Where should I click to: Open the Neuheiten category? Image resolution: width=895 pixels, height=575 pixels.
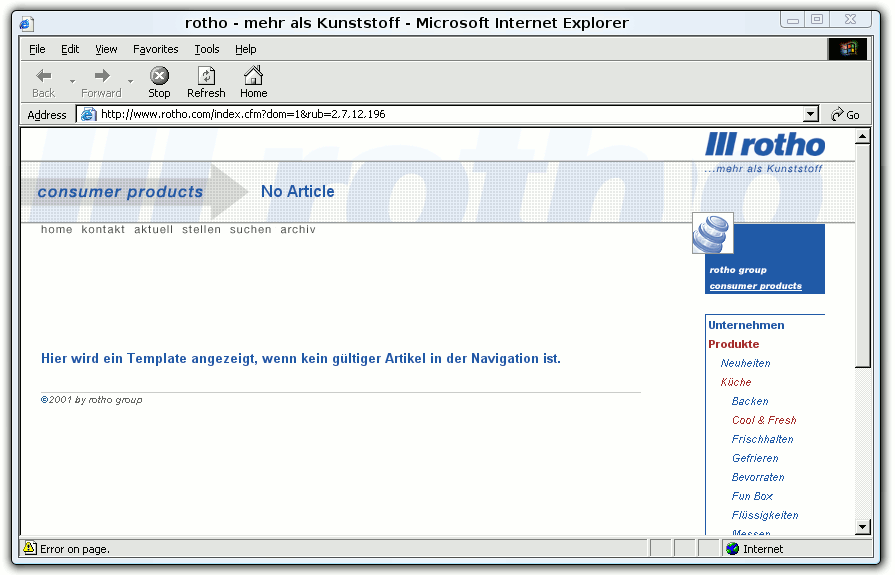click(x=745, y=363)
